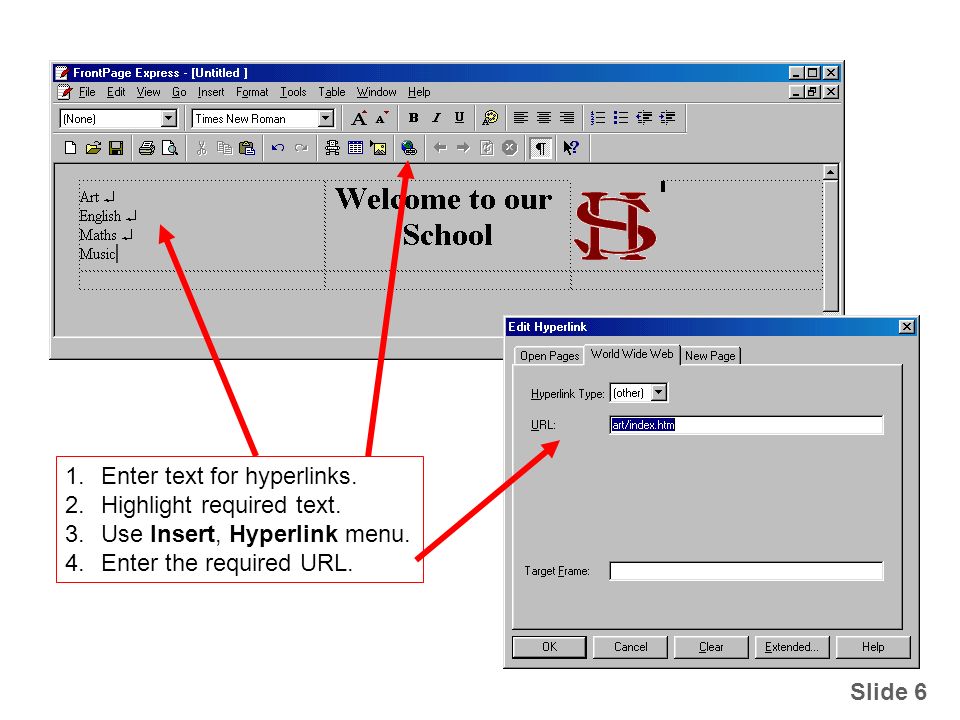Open the Tools menu
The width and height of the screenshot is (960, 720).
click(x=293, y=92)
